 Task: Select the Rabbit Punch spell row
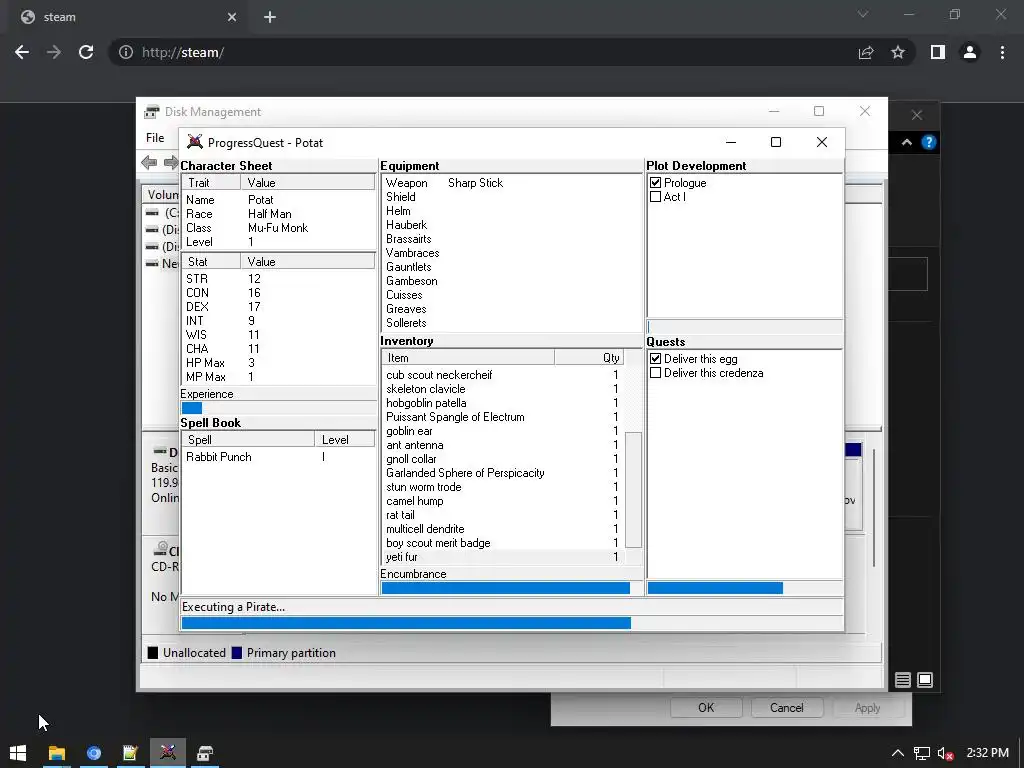pos(278,456)
